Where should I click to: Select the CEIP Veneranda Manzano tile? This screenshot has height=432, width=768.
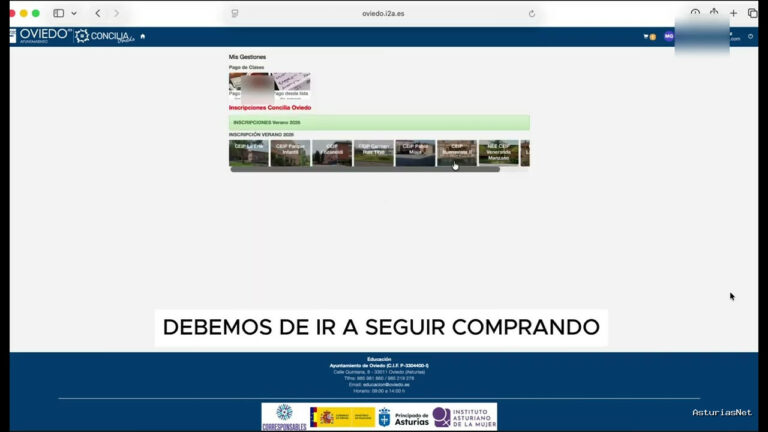pyautogui.click(x=499, y=153)
